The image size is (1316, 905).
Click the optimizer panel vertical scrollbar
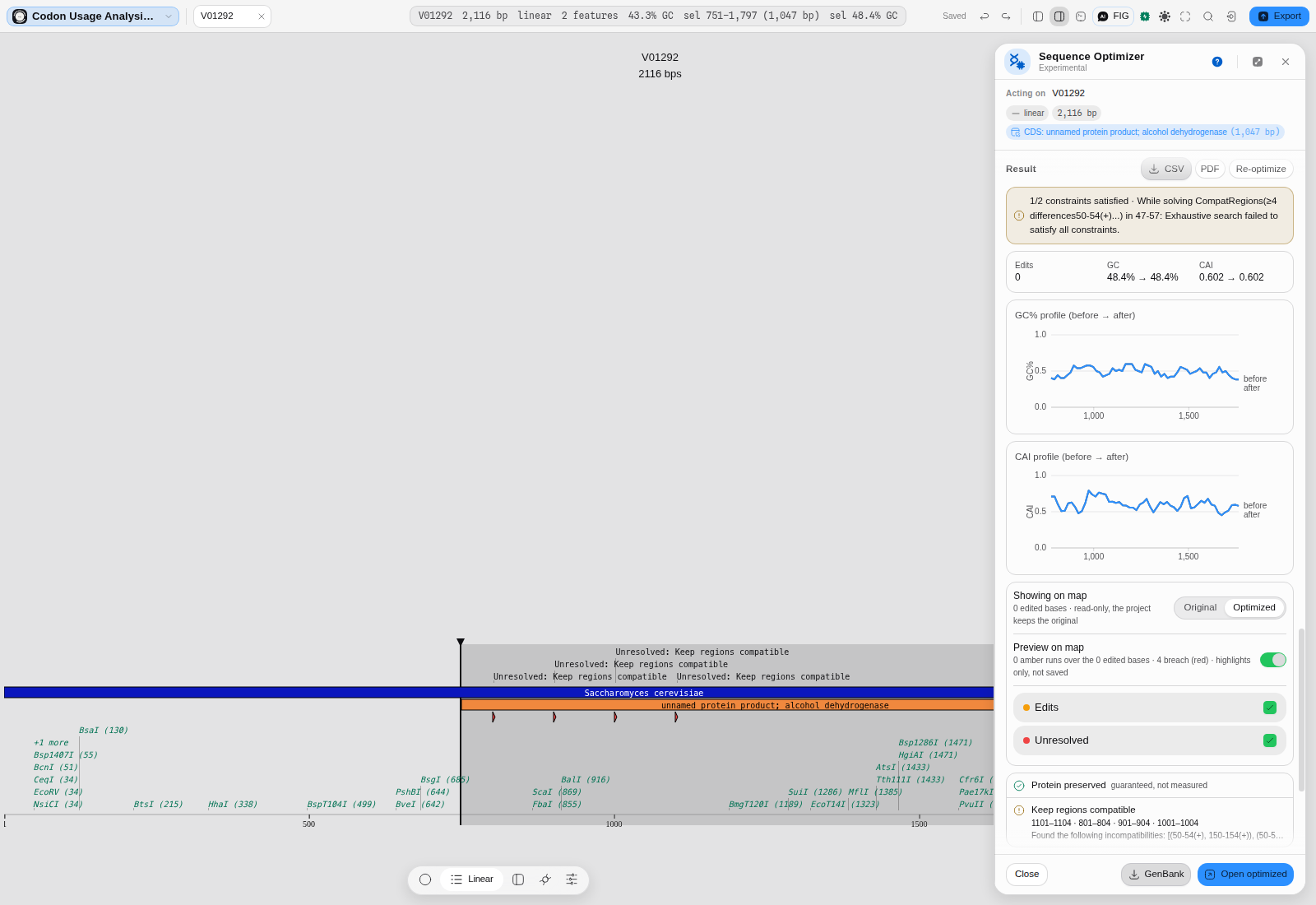click(x=1301, y=709)
